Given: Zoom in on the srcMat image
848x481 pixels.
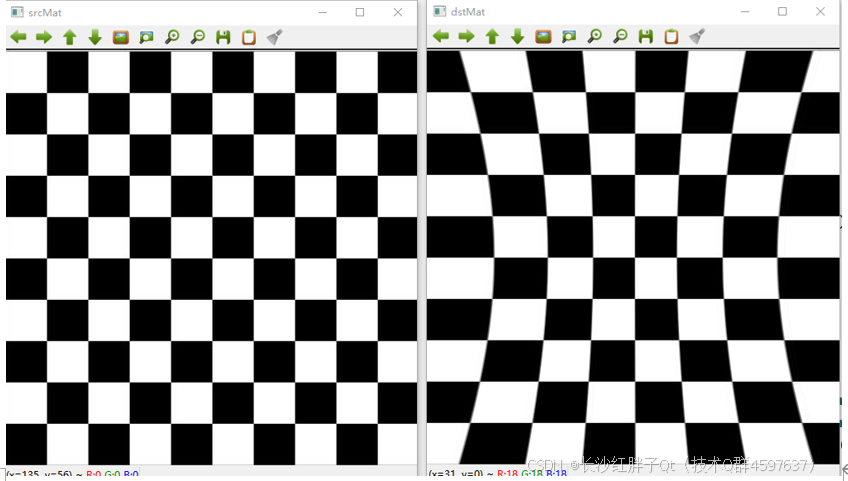Looking at the screenshot, I should coord(172,37).
